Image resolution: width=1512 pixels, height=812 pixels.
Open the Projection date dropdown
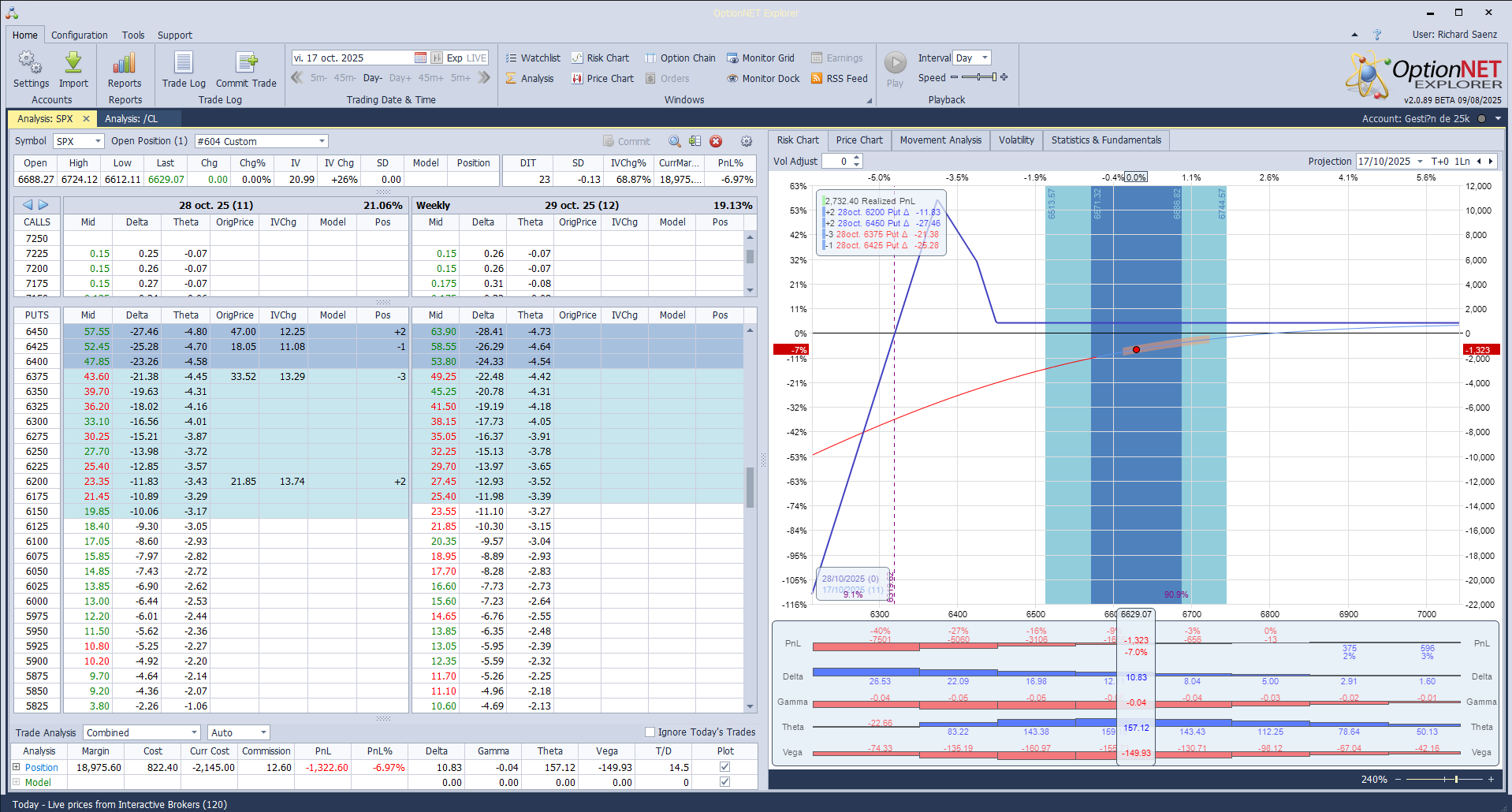pyautogui.click(x=1421, y=161)
